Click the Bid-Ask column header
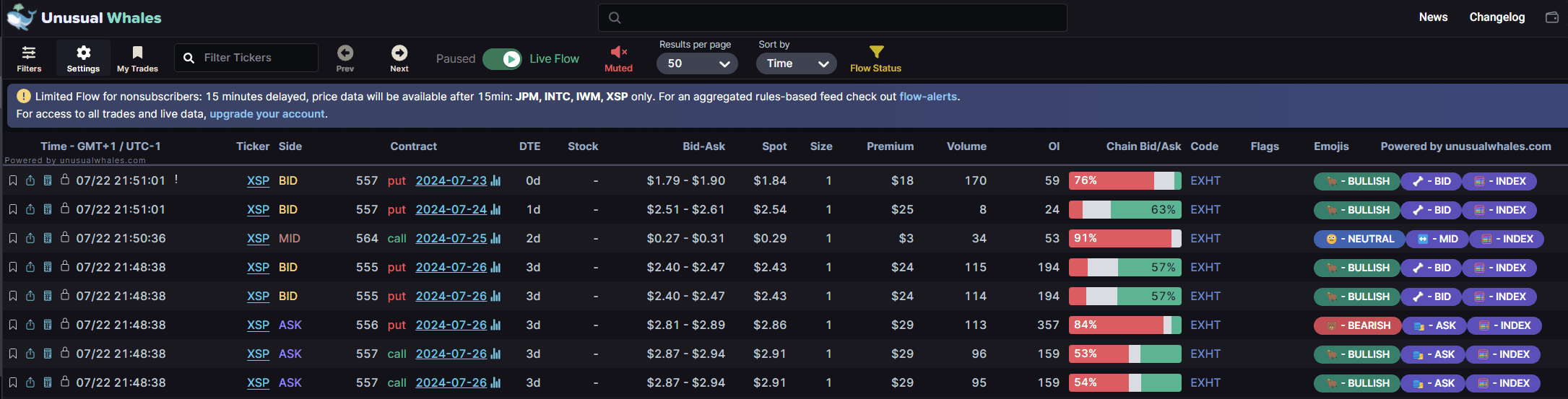The height and width of the screenshot is (399, 1568). coord(703,146)
